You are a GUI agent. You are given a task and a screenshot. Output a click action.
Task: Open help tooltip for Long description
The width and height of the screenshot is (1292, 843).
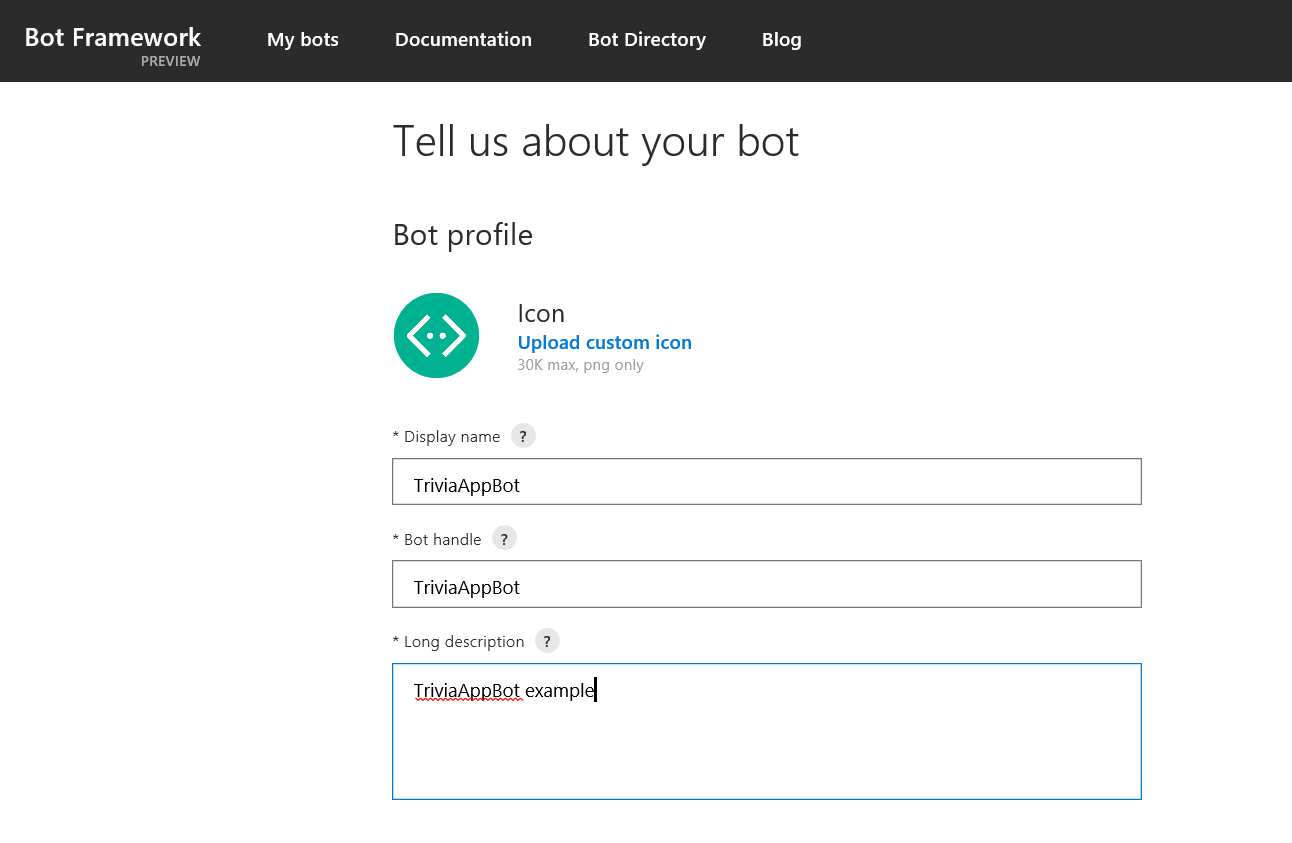pyautogui.click(x=547, y=641)
